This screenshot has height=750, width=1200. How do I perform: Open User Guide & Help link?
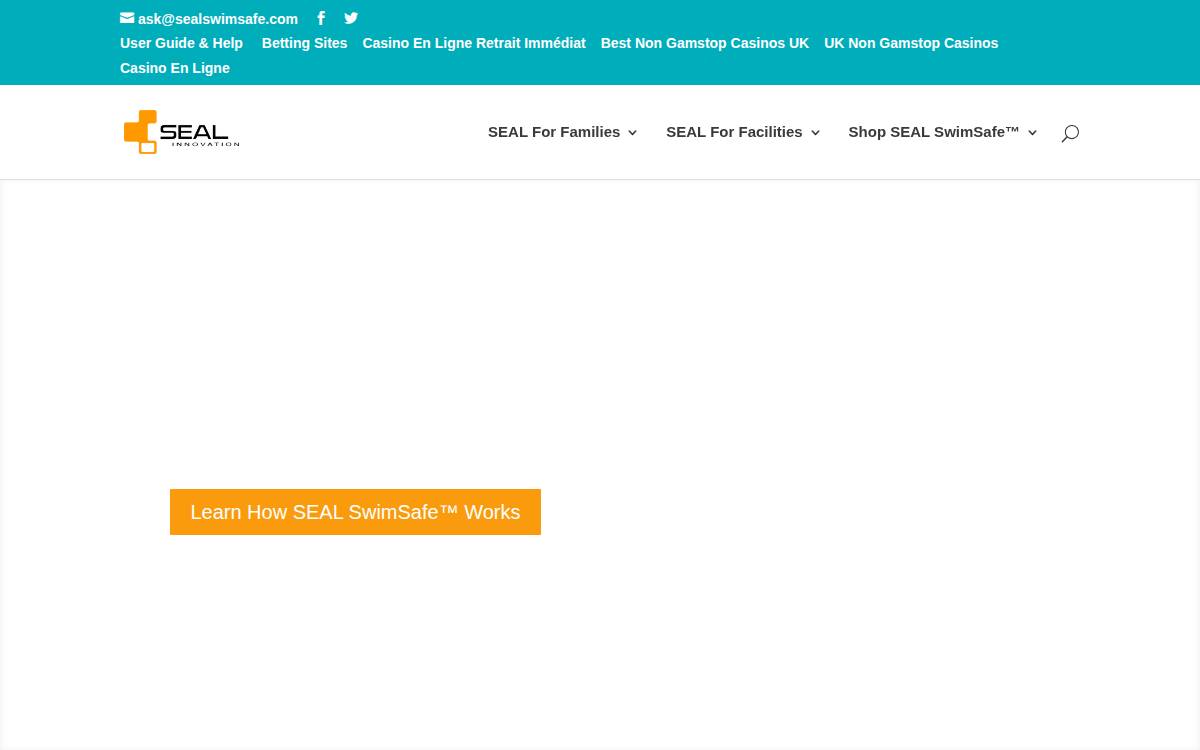coord(181,43)
